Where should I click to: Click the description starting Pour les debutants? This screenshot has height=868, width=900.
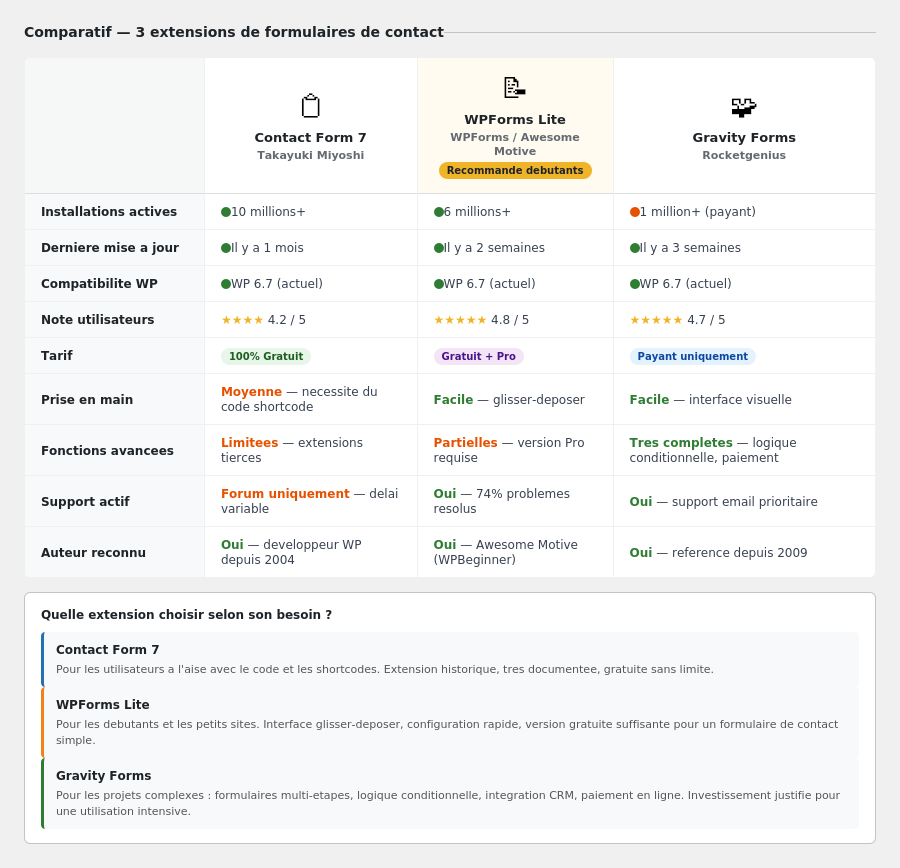pos(447,732)
